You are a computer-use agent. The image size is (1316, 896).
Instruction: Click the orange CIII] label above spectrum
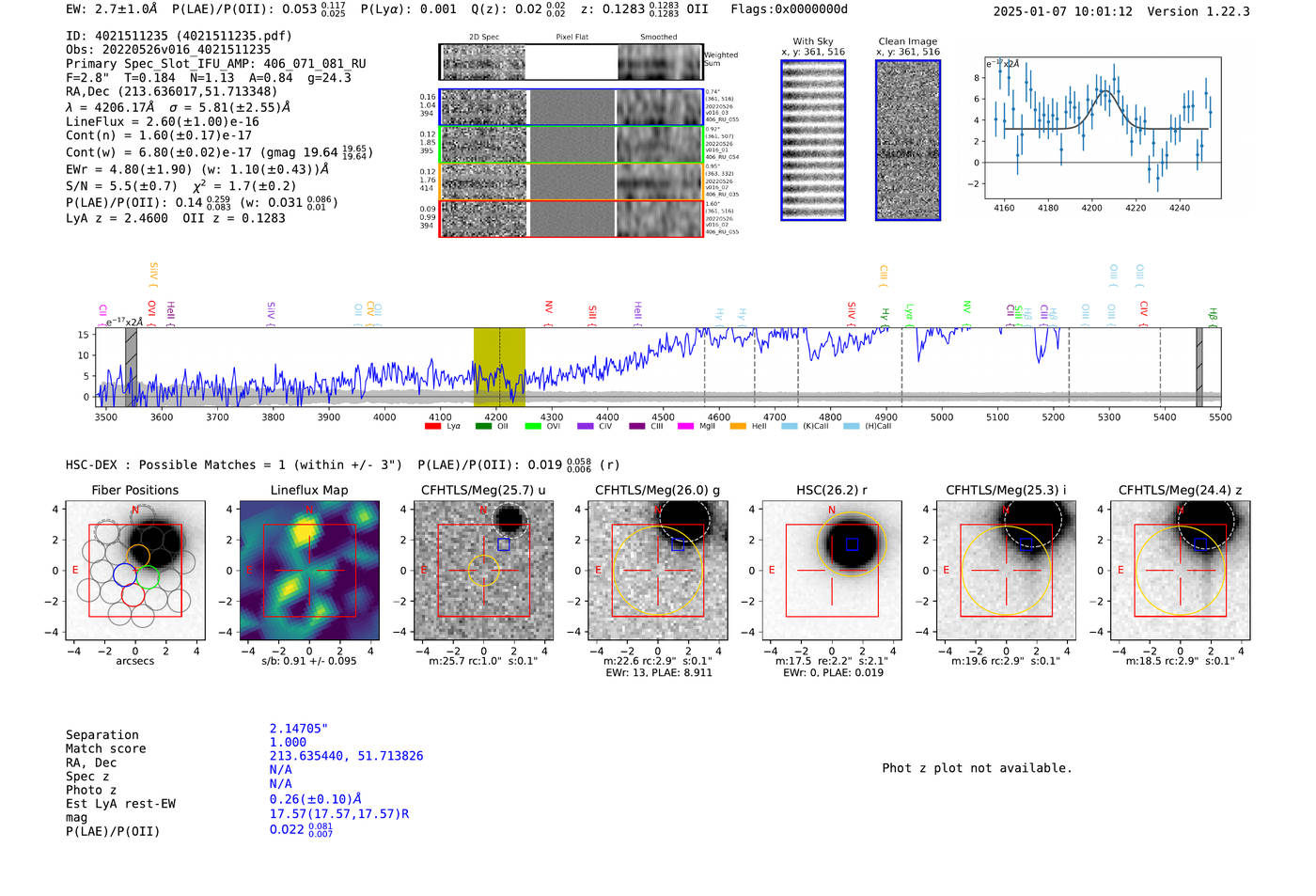tap(884, 276)
